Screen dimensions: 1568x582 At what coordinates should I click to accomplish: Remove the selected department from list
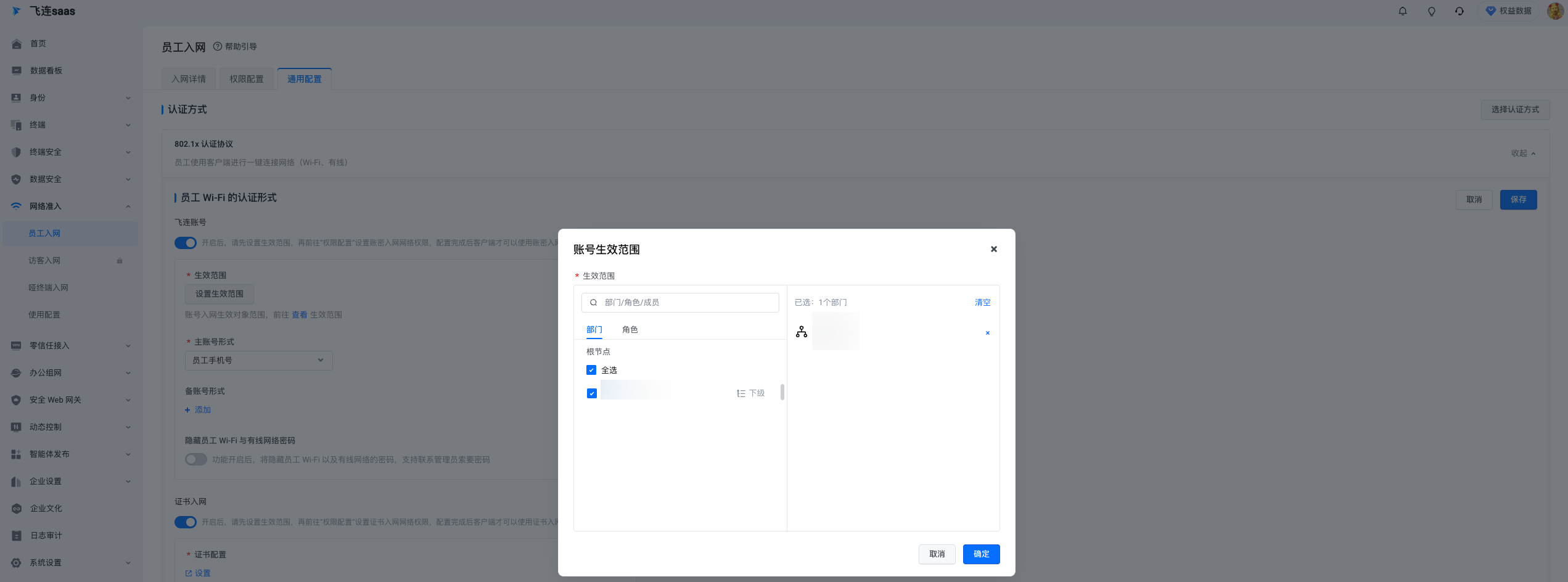[x=988, y=333]
